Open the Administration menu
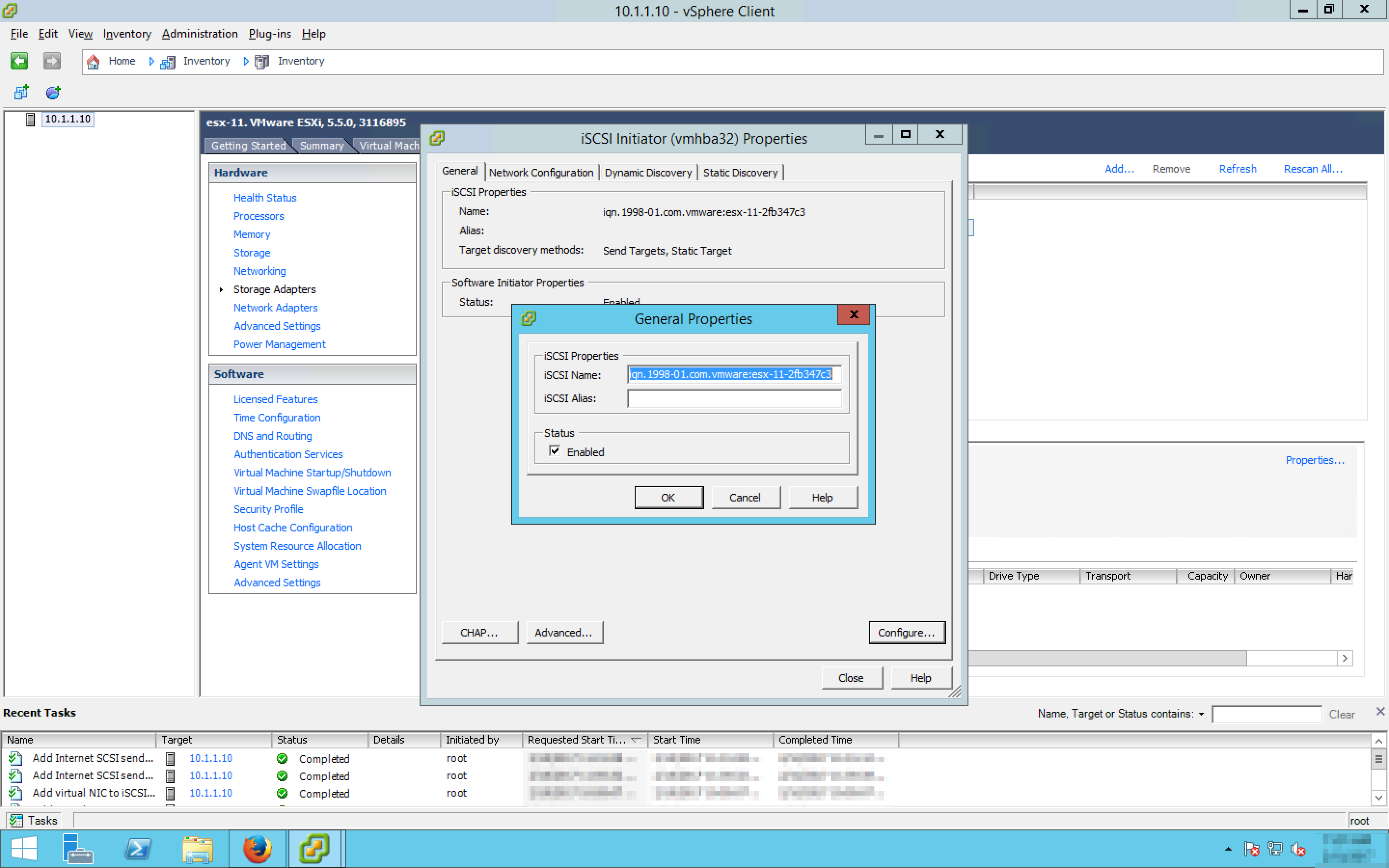 [199, 34]
